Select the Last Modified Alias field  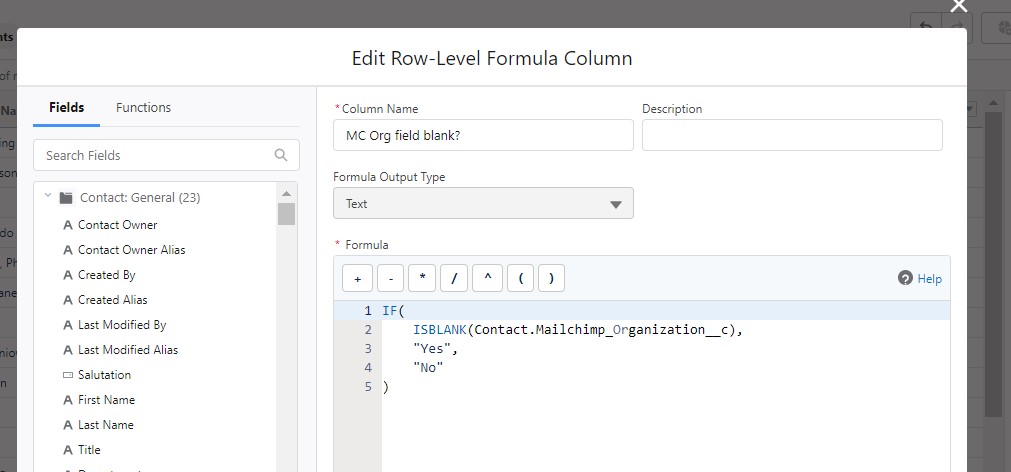click(x=128, y=351)
